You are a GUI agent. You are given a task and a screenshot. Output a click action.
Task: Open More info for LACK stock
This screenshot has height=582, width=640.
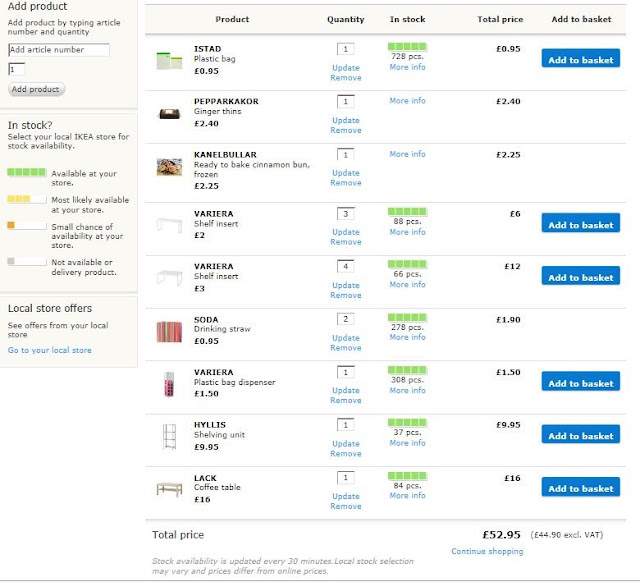pos(407,495)
